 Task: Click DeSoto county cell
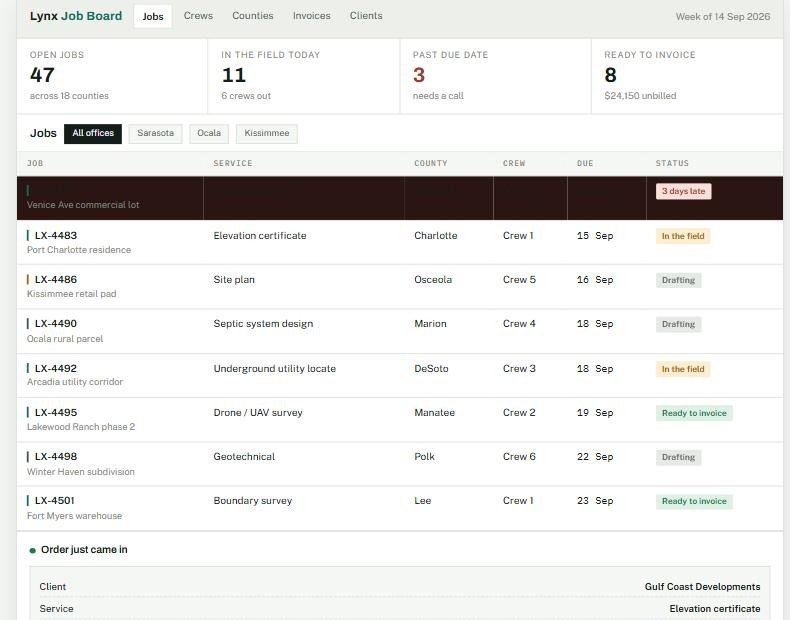[x=431, y=369]
